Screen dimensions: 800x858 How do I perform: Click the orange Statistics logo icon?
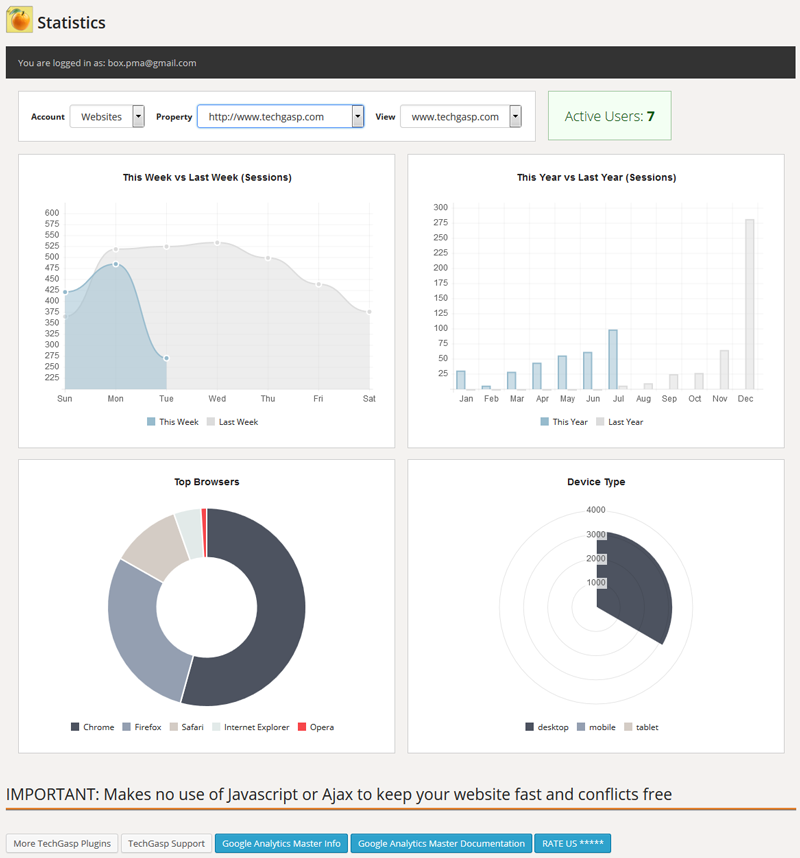(19, 20)
